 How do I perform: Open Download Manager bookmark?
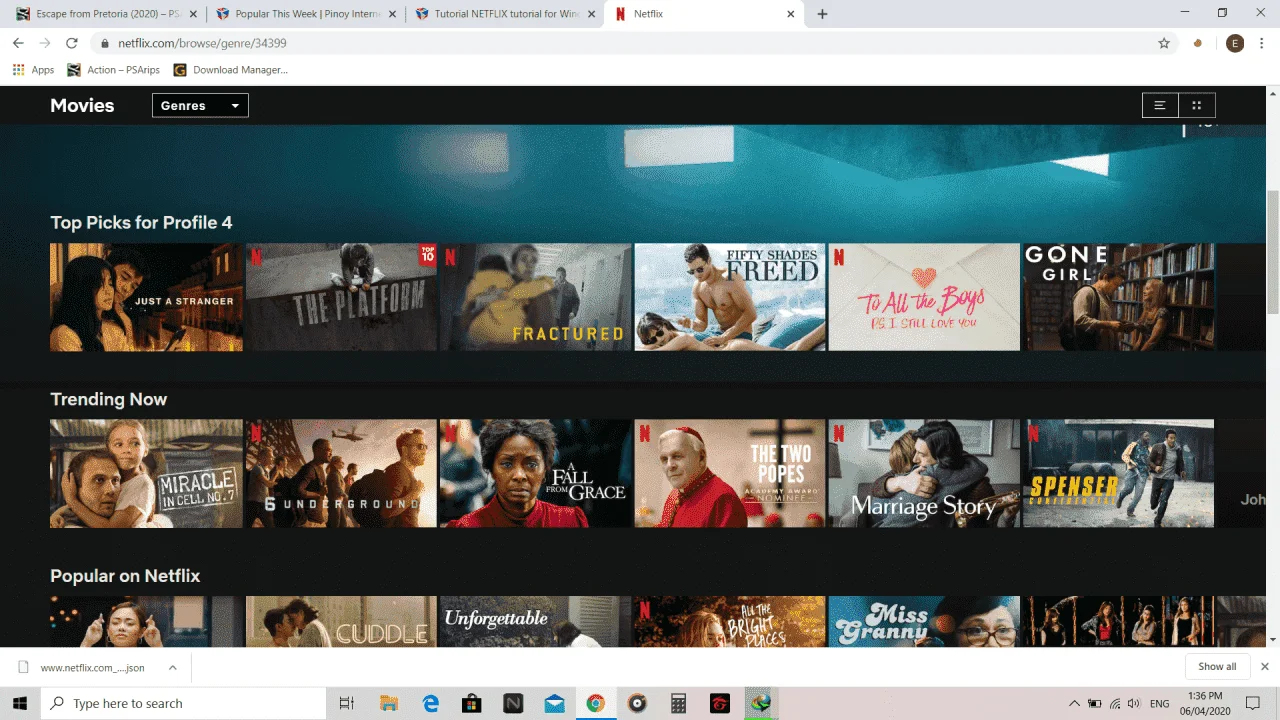(230, 70)
